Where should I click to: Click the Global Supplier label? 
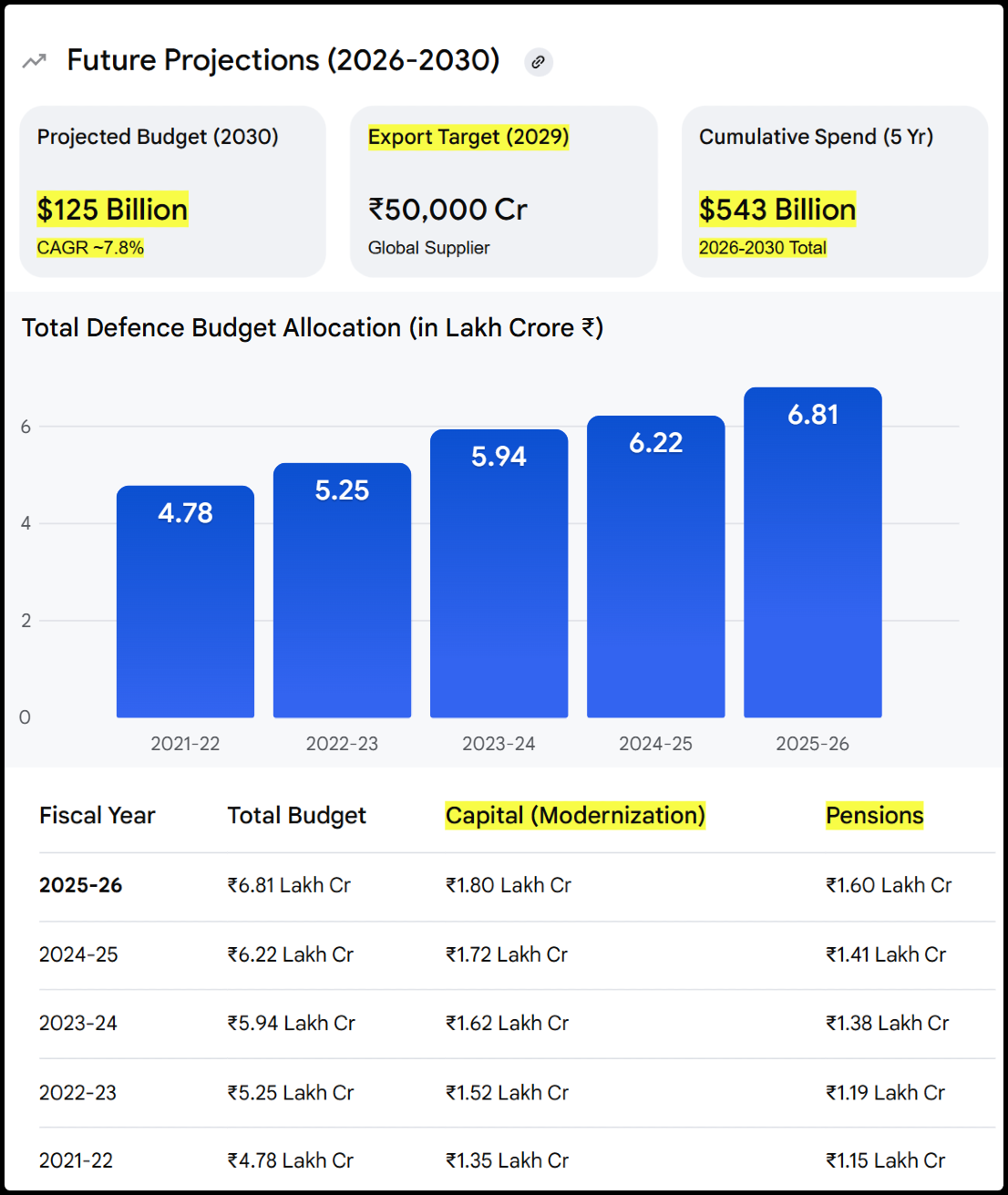tap(428, 247)
